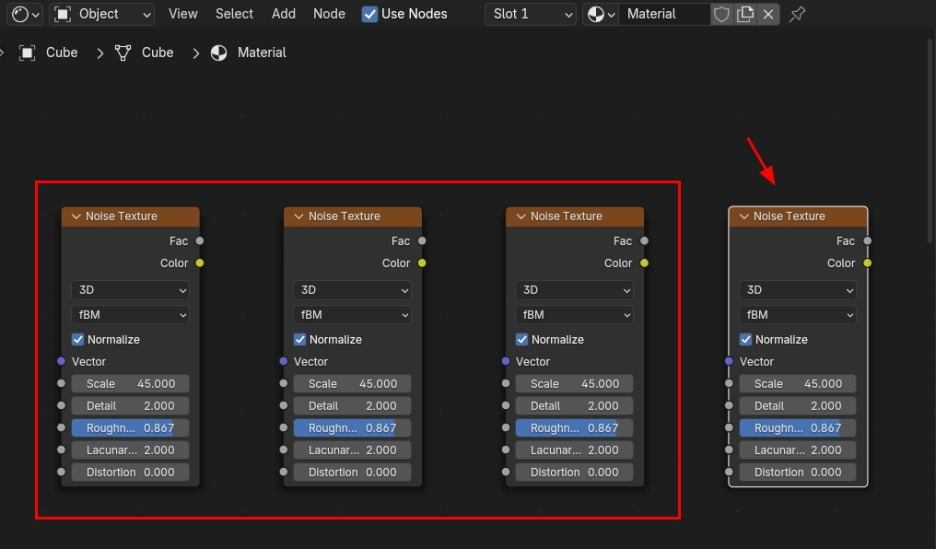Click the Detail 2.000 field on first node
This screenshot has height=549, width=936.
130,406
